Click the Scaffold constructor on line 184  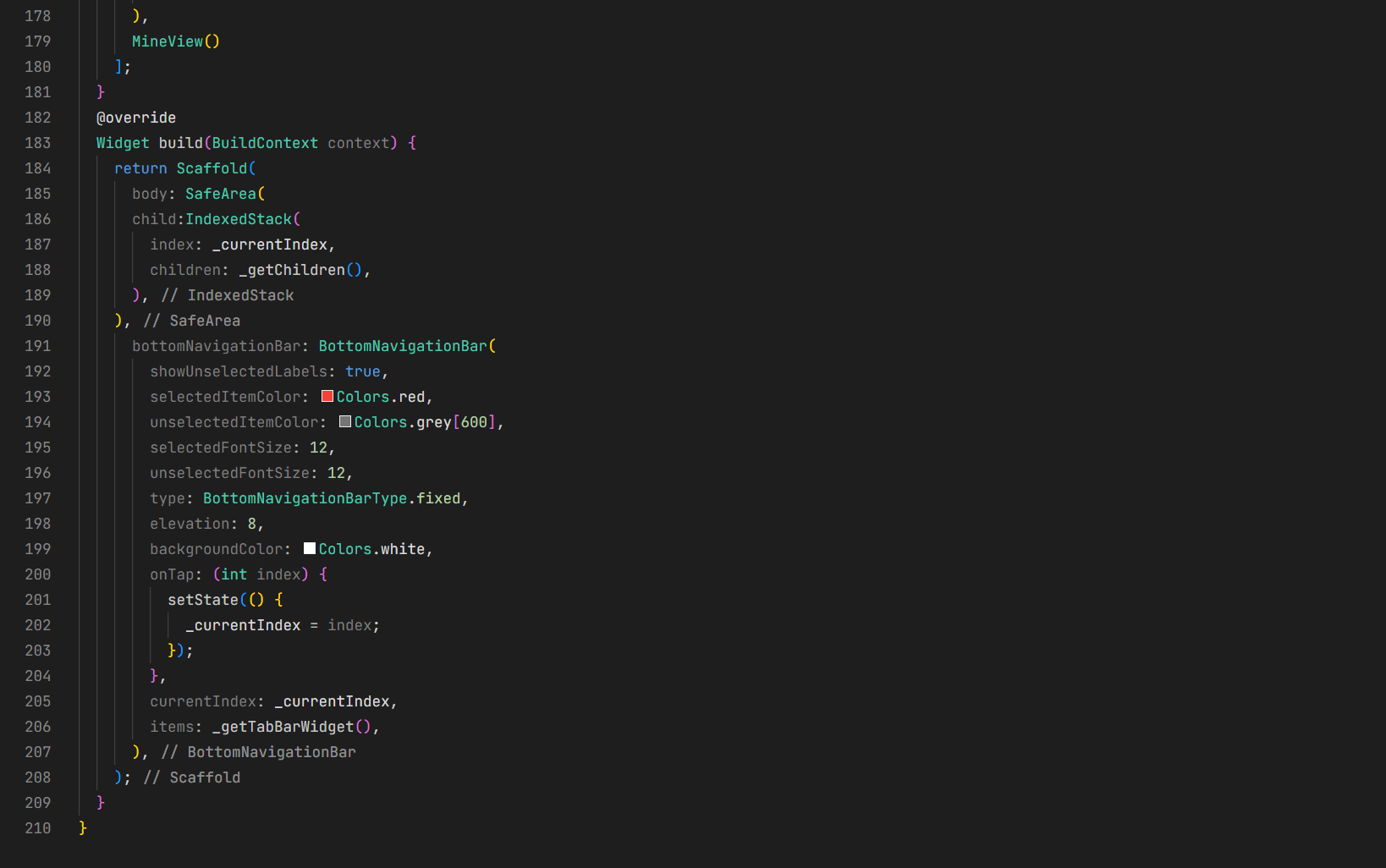click(212, 168)
